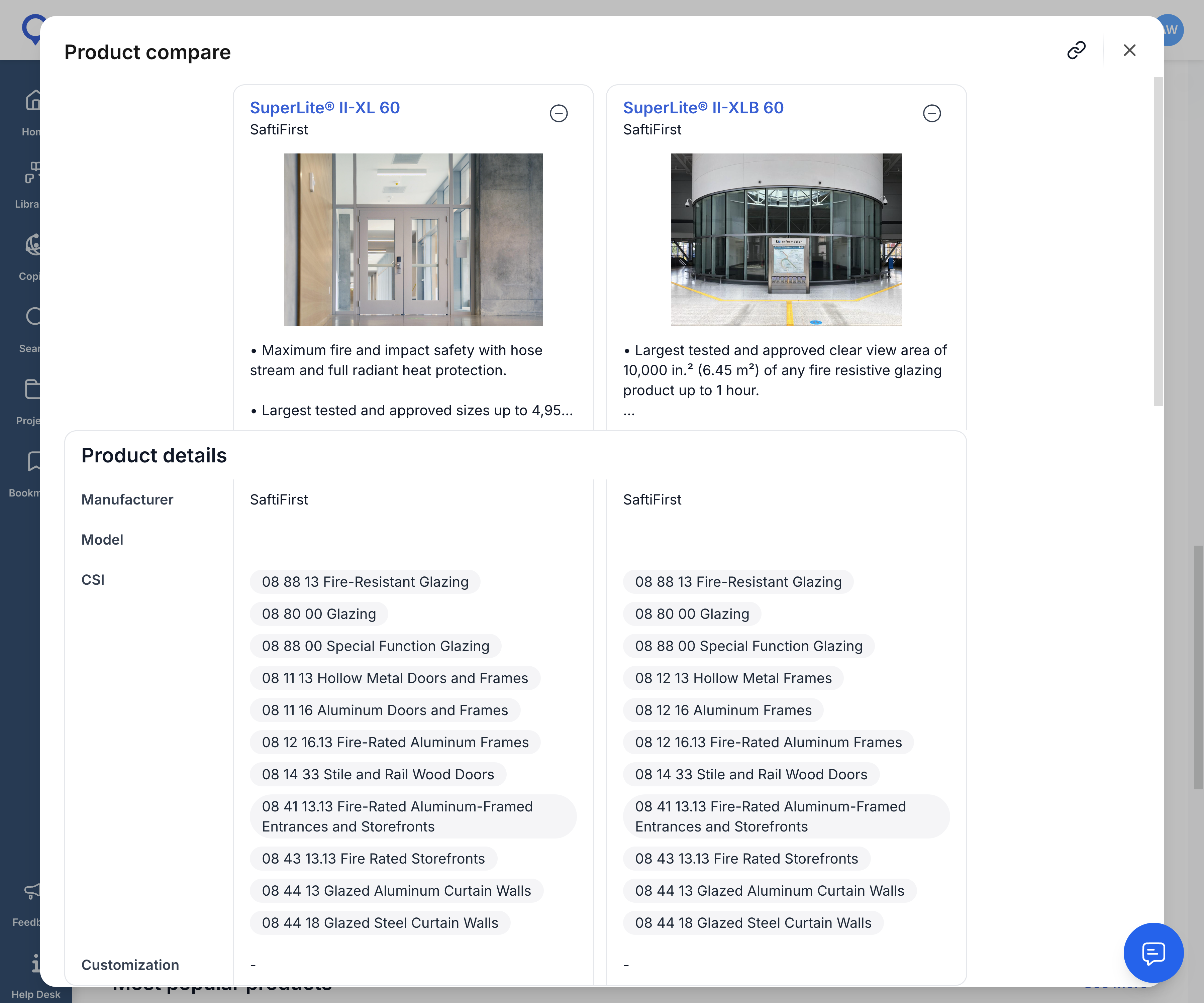The width and height of the screenshot is (1204, 1003).
Task: Click the Manufacturer row label
Action: pos(127,500)
